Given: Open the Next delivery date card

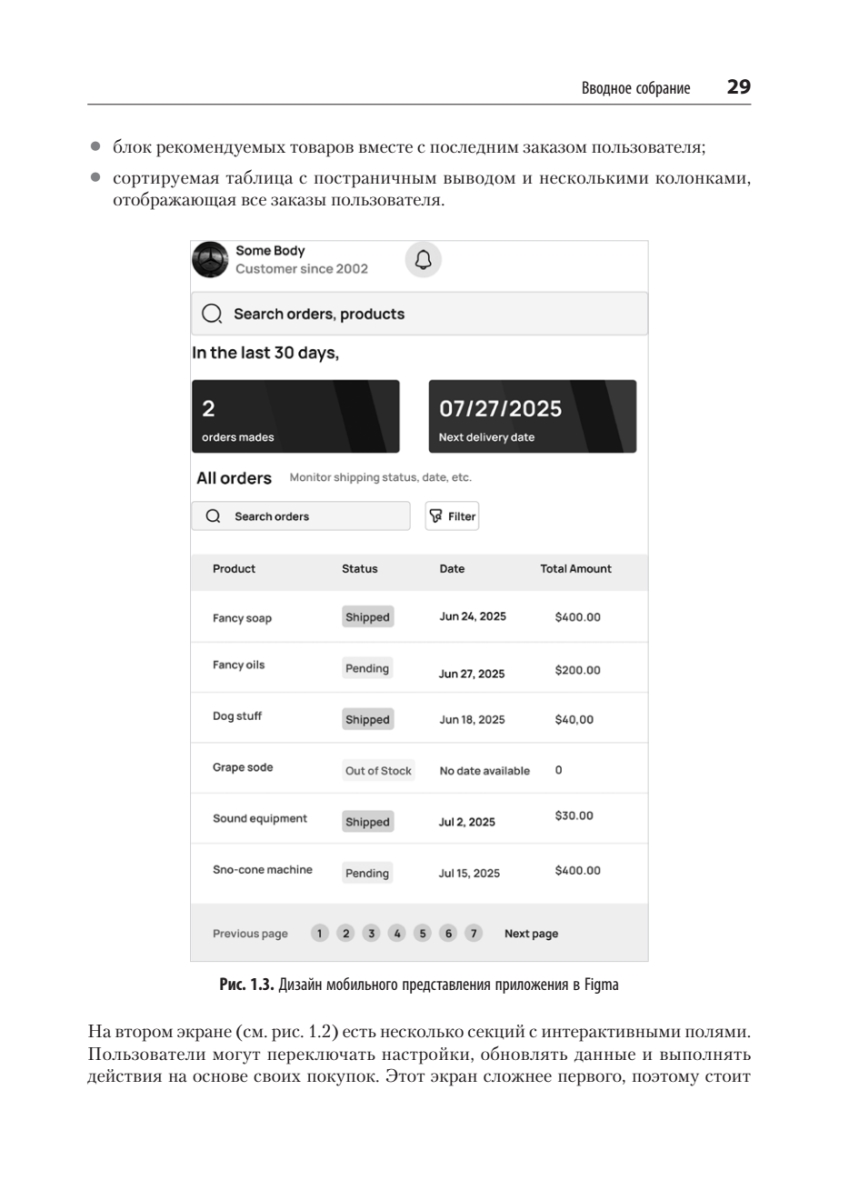Looking at the screenshot, I should coord(532,416).
